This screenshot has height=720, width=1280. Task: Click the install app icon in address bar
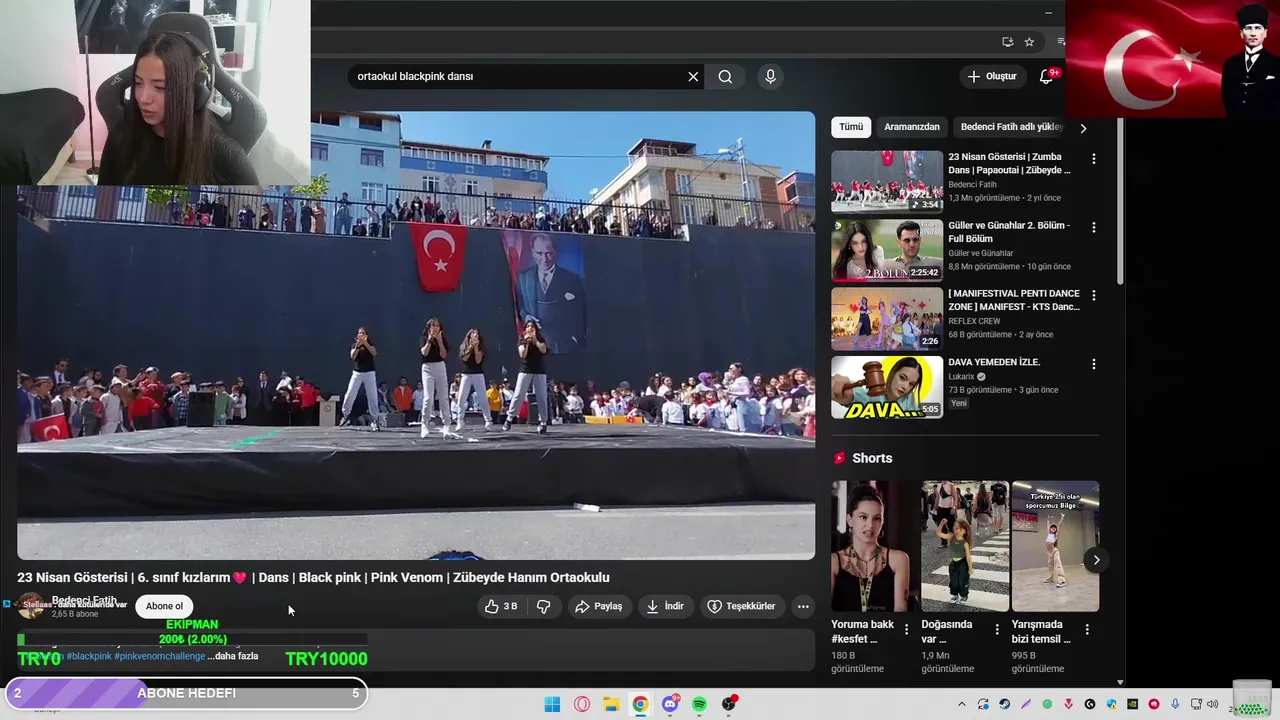pos(1007,42)
